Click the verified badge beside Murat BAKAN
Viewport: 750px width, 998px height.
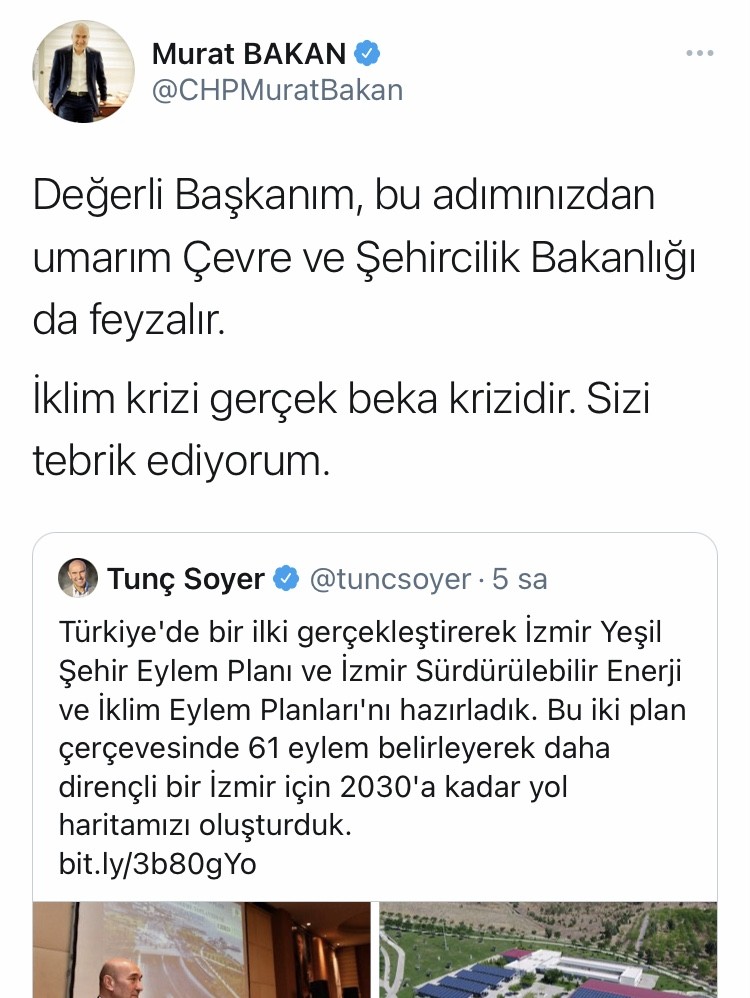(x=368, y=53)
